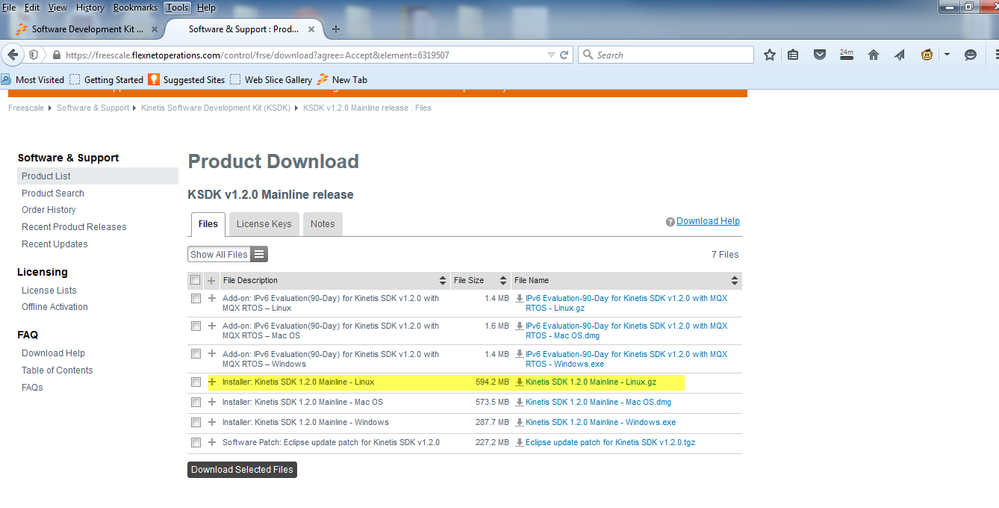The width and height of the screenshot is (999, 508).
Task: Click the list icon on Show All Files
Action: (259, 254)
